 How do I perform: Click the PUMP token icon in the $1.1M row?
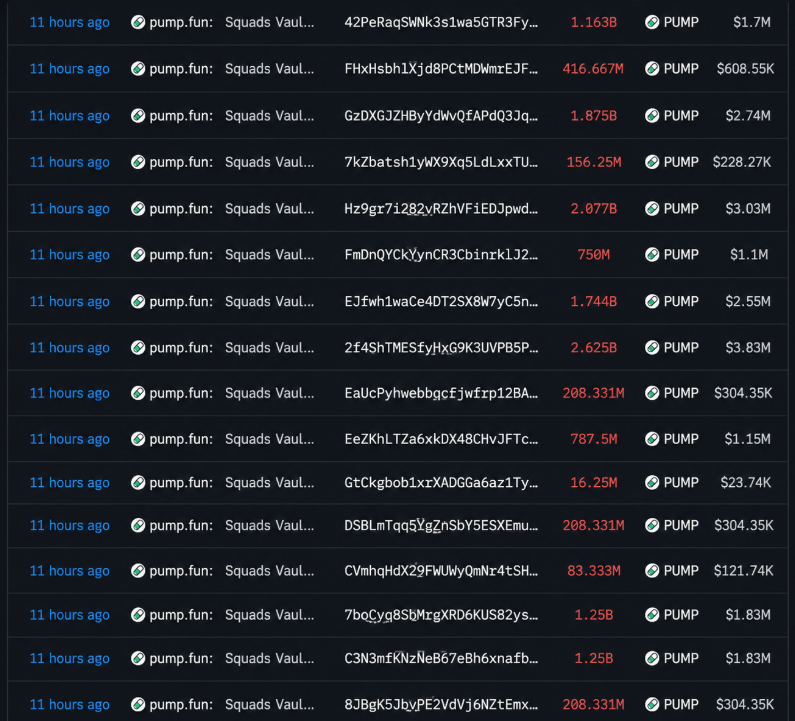coord(652,255)
